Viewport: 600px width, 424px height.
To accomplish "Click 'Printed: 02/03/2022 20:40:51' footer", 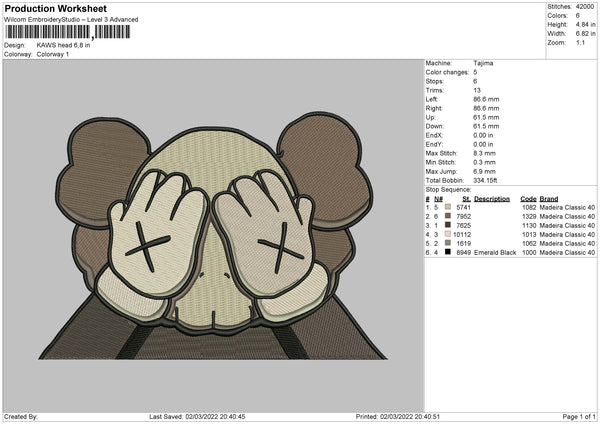I will [398, 417].
